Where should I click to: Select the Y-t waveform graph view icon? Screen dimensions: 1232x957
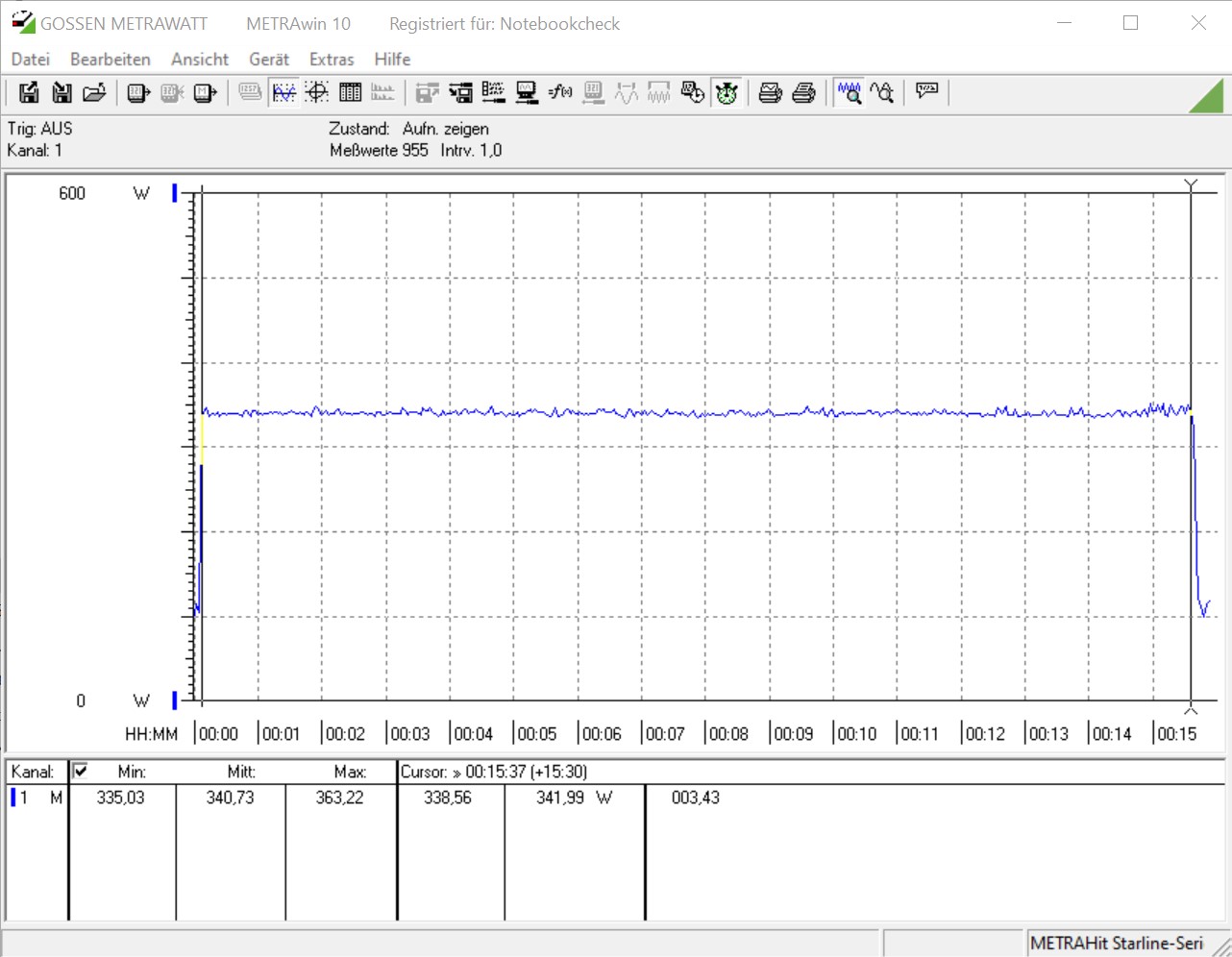coord(283,92)
